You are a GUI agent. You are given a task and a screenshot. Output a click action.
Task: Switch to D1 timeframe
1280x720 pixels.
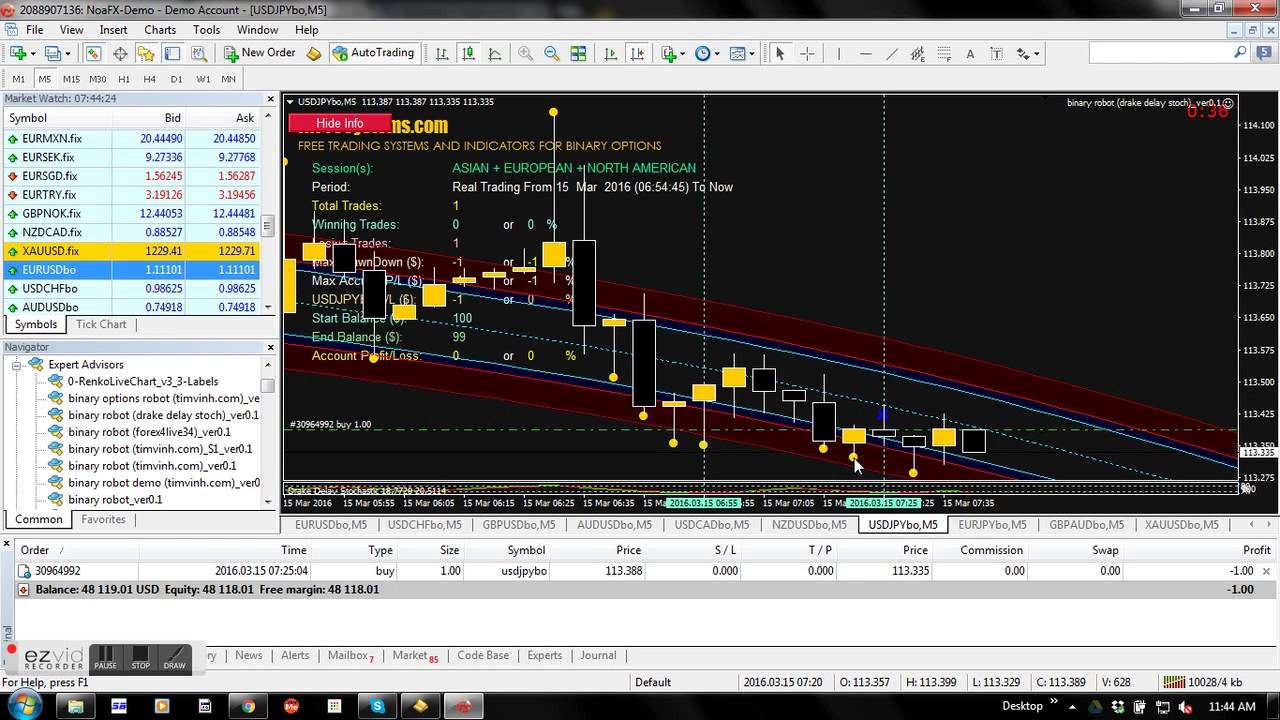coord(176,79)
